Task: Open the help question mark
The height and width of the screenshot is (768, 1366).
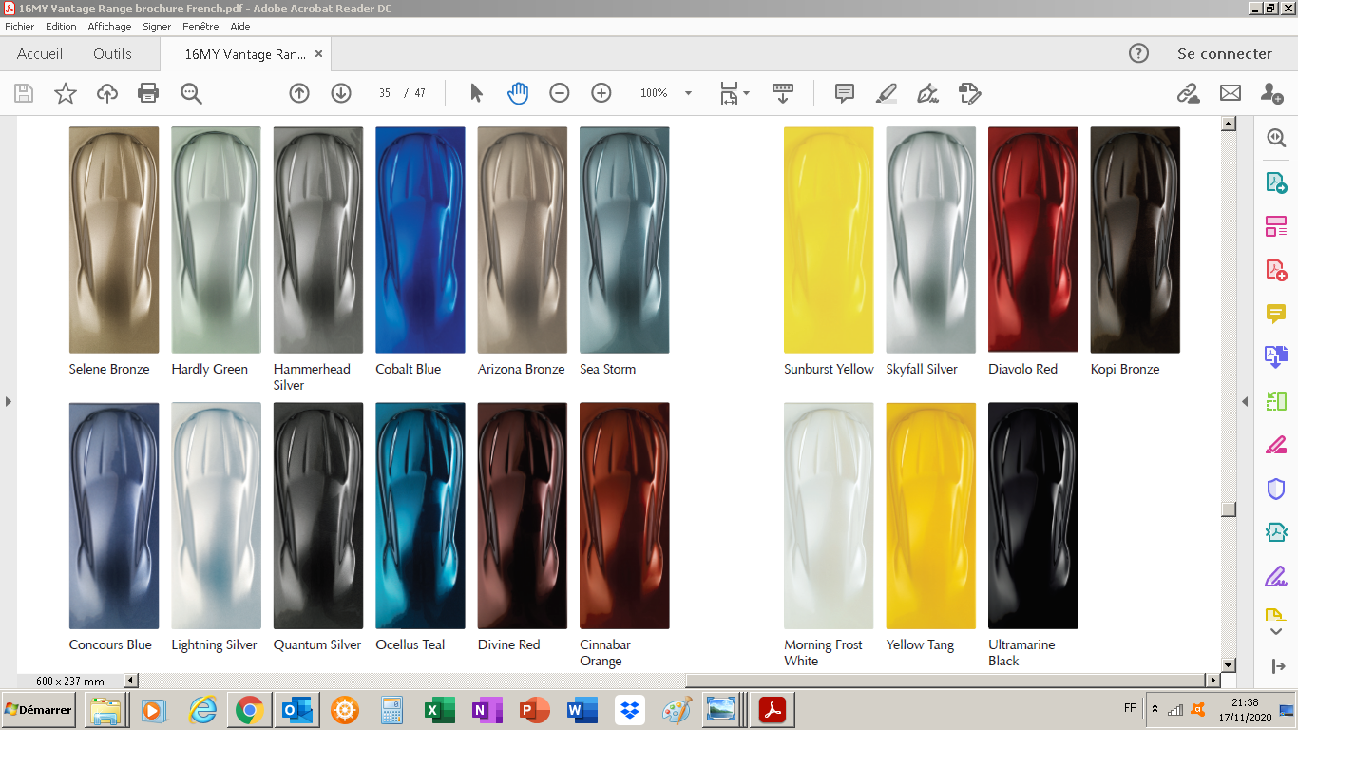Action: pos(1139,54)
